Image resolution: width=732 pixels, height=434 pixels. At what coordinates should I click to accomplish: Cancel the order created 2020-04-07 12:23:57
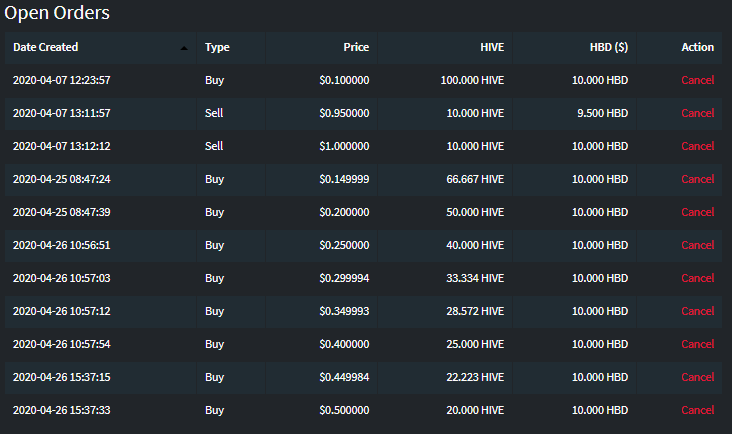[697, 80]
